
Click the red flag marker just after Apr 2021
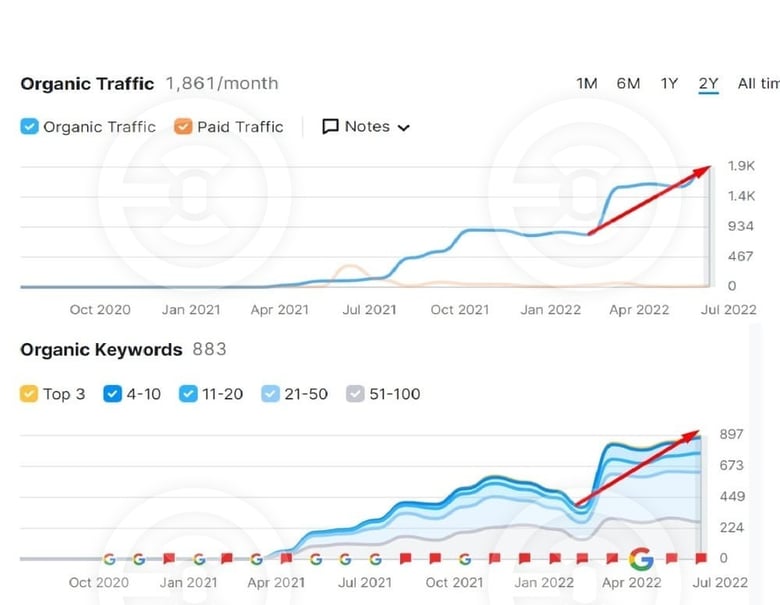click(x=286, y=558)
